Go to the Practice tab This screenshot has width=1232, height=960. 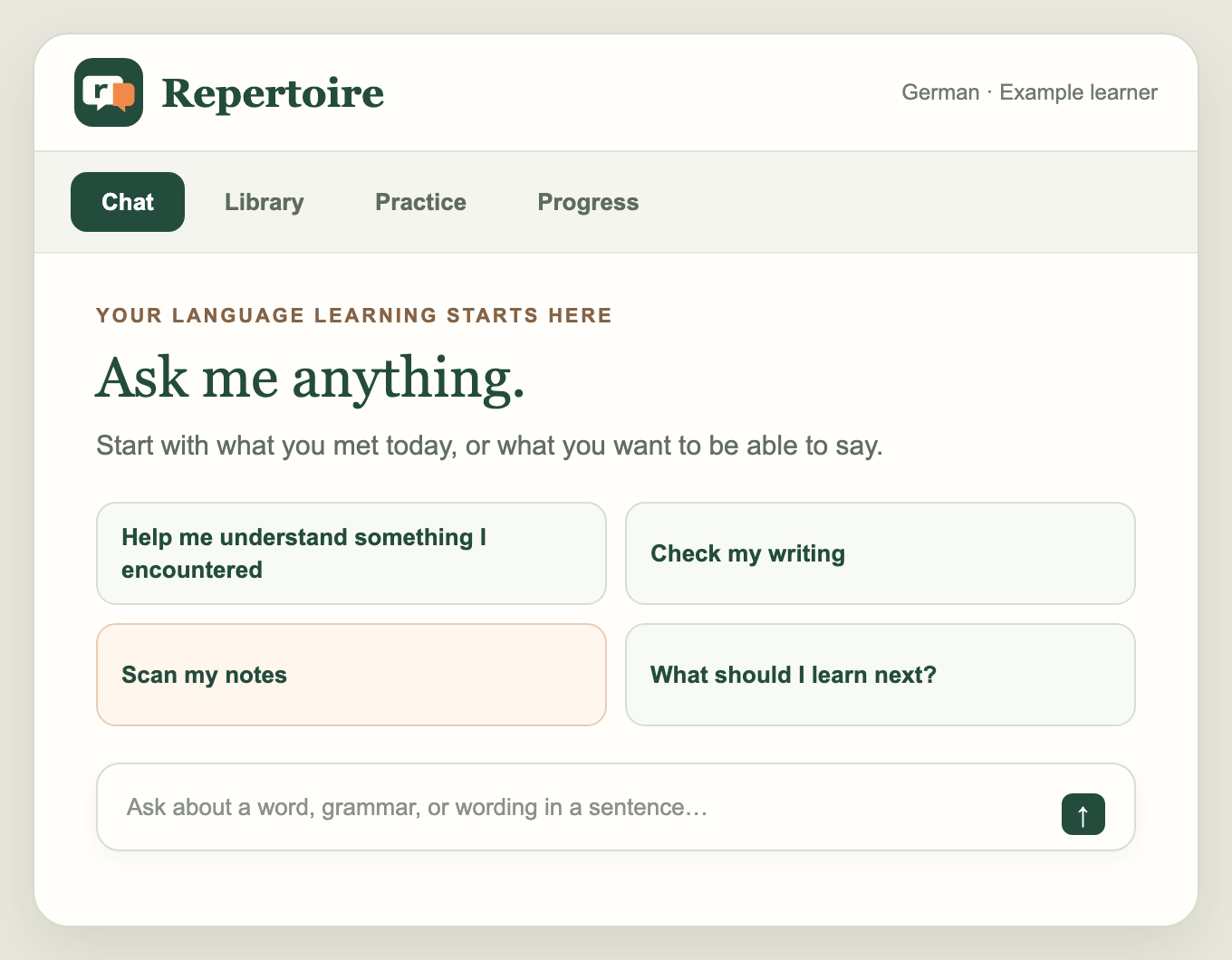point(421,202)
